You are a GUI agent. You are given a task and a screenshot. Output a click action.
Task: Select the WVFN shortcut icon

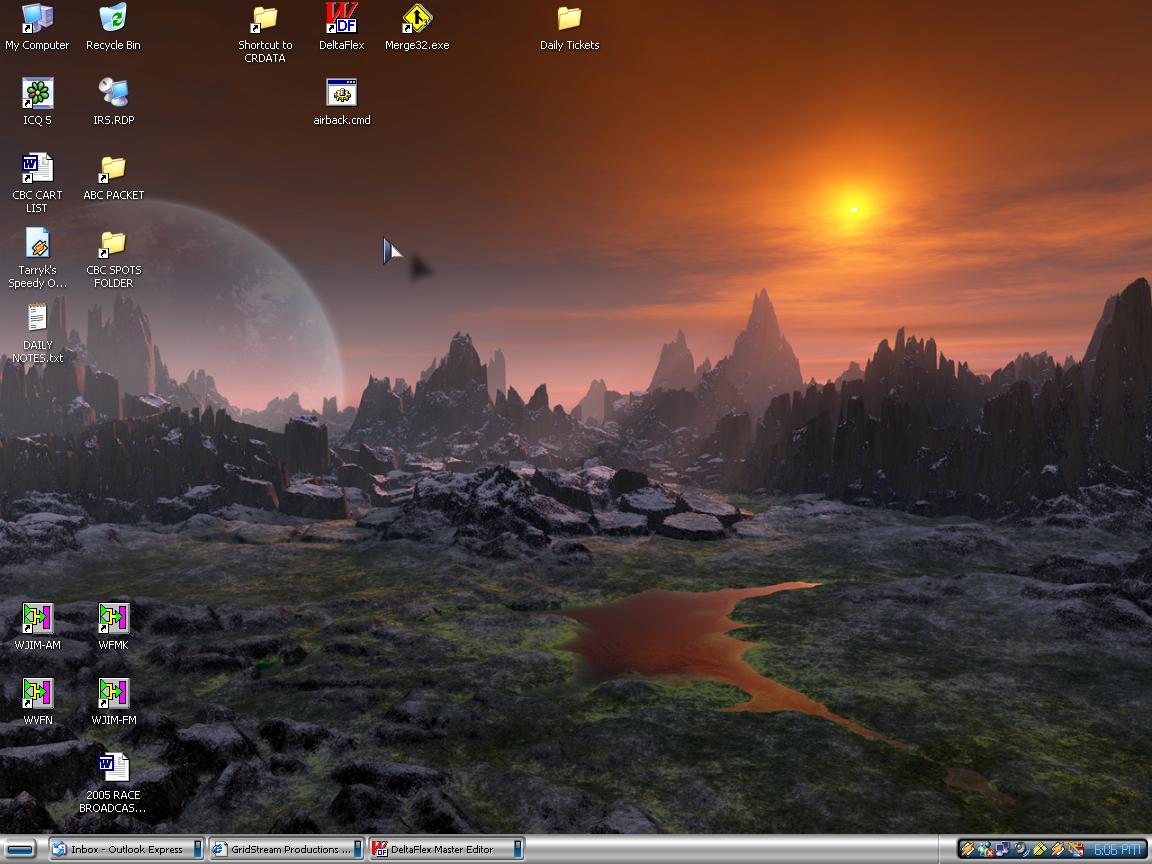pyautogui.click(x=37, y=694)
